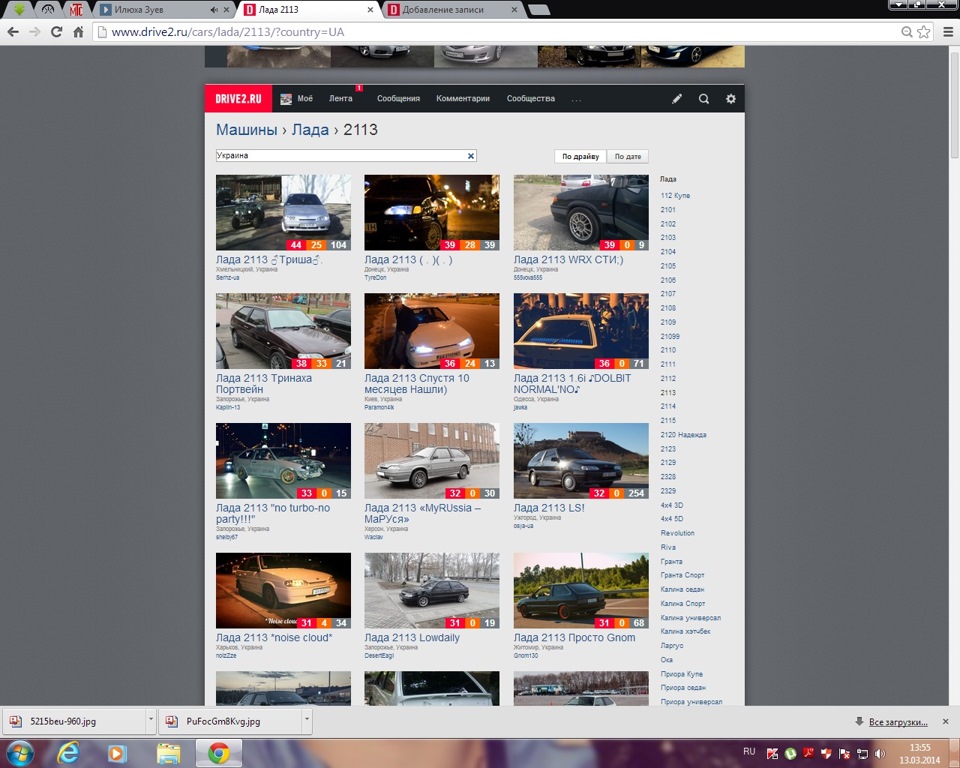Click the RU language indicator in the tray
The image size is (960, 768).
coord(749,751)
